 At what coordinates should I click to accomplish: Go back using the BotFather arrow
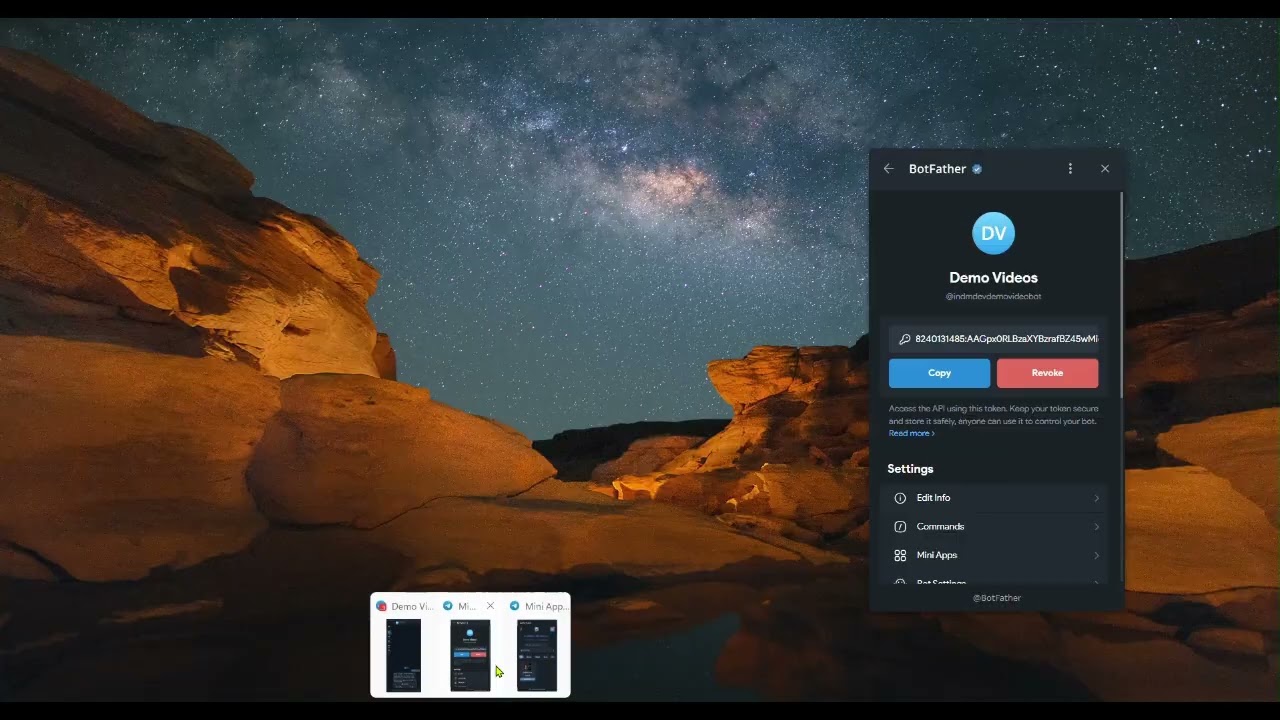coord(888,169)
